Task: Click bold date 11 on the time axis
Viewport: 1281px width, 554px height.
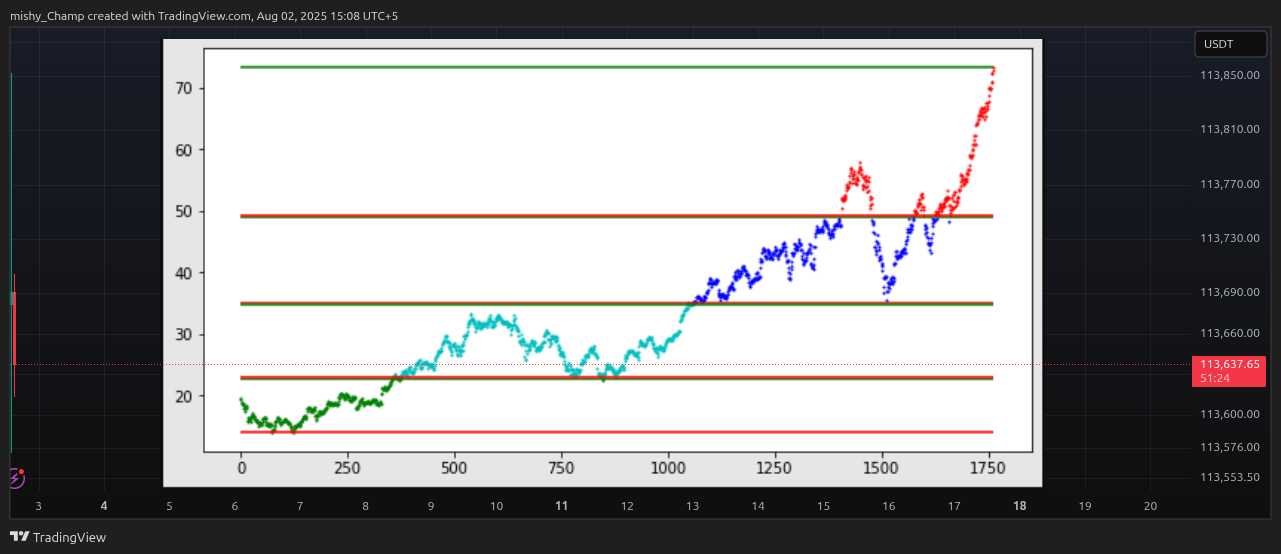Action: 562,506
